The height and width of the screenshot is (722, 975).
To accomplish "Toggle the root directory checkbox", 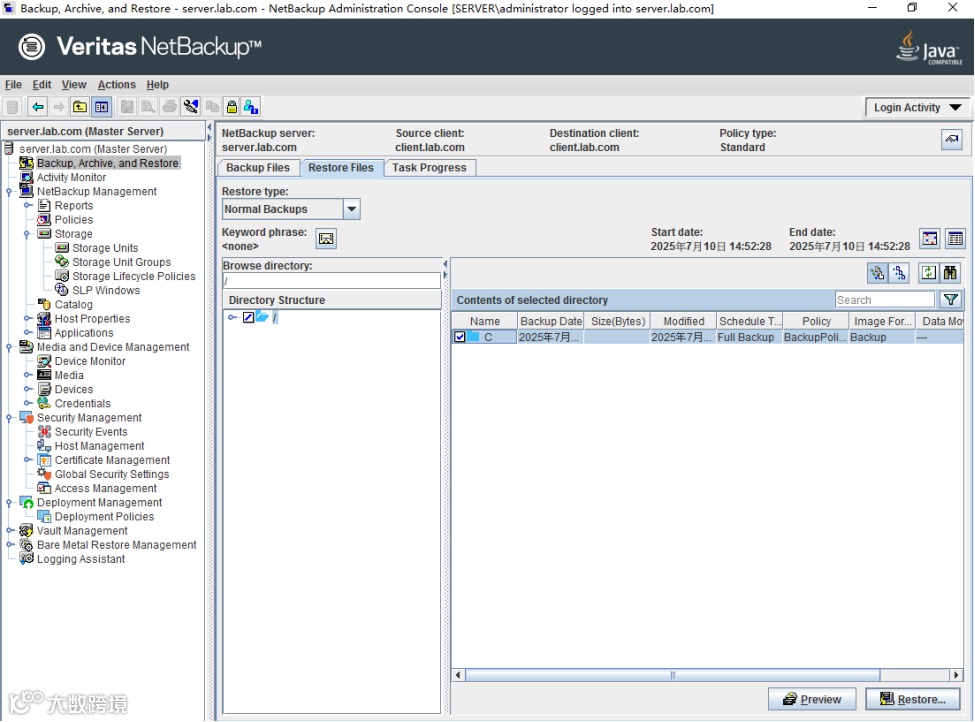I will click(x=248, y=317).
